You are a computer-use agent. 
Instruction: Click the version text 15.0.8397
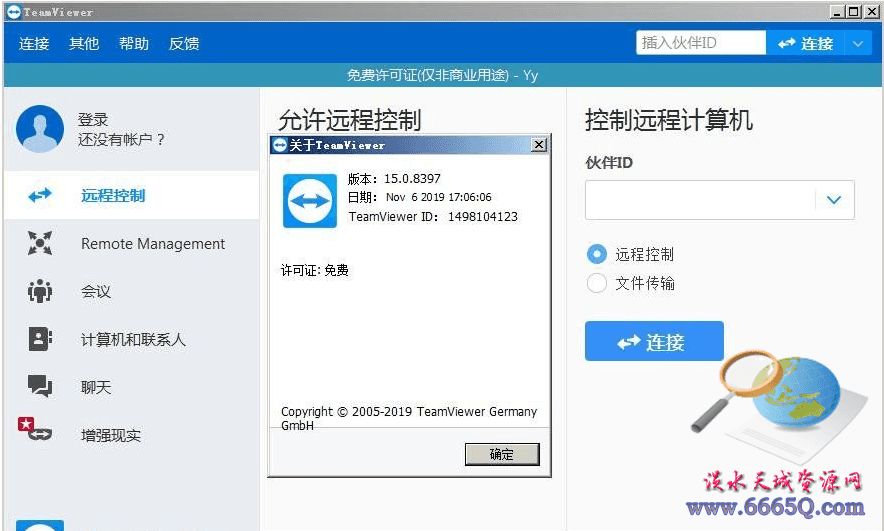point(412,179)
